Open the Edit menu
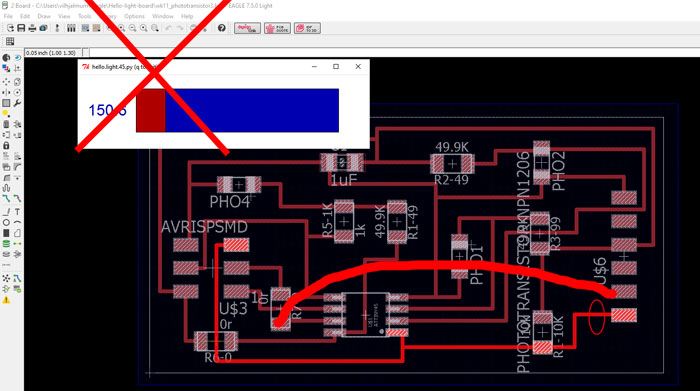This screenshot has width=700, height=391. [25, 16]
